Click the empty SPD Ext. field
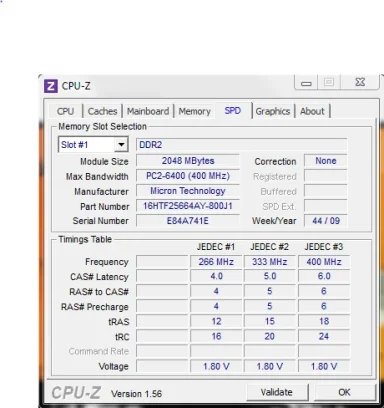Screen dimensions: 384x408 click(x=326, y=206)
